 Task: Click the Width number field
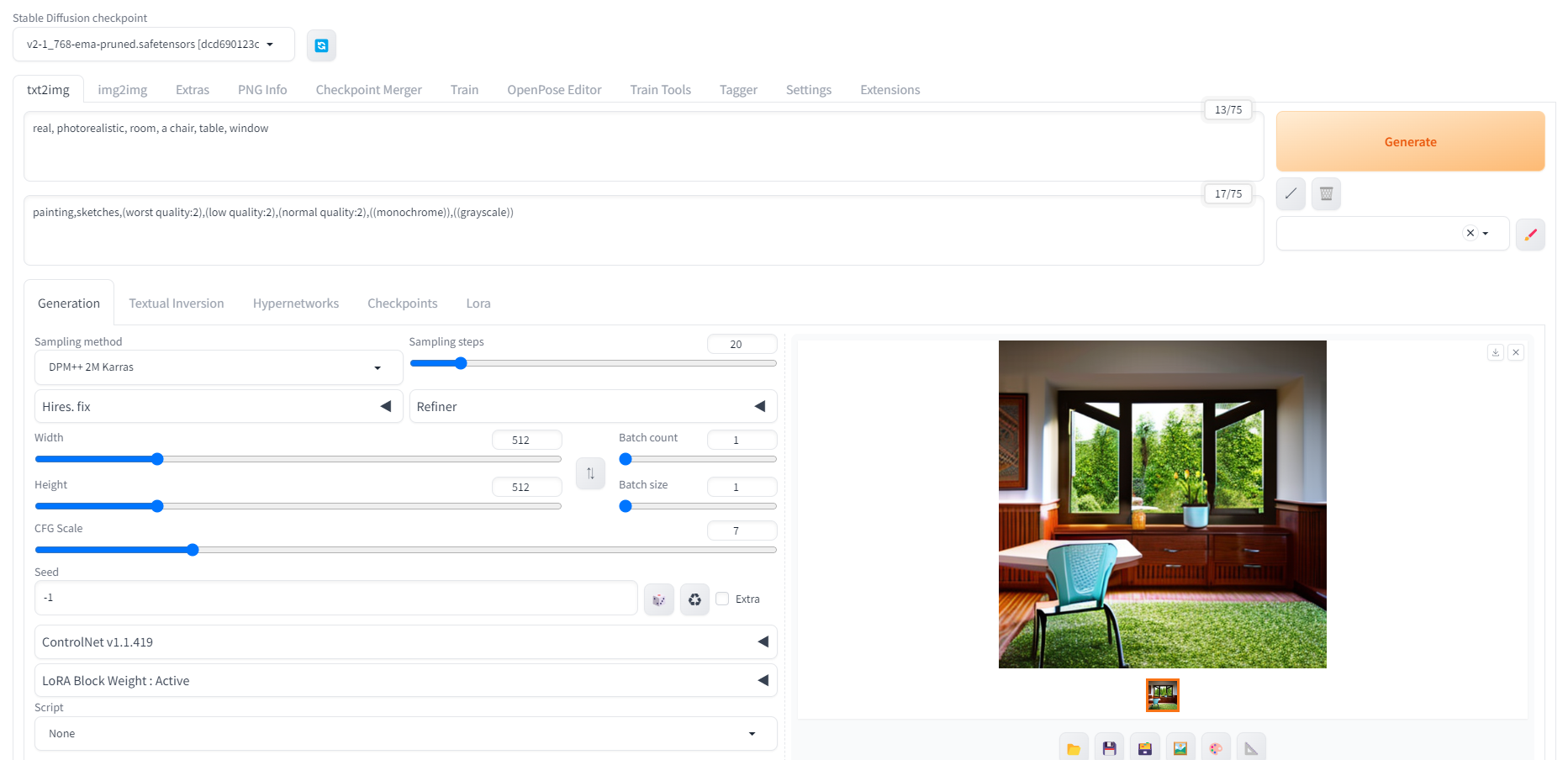point(527,440)
